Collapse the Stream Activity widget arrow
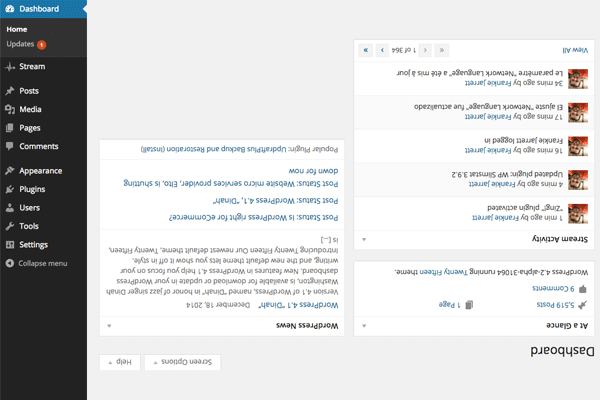The height and width of the screenshot is (400, 600). (364, 239)
